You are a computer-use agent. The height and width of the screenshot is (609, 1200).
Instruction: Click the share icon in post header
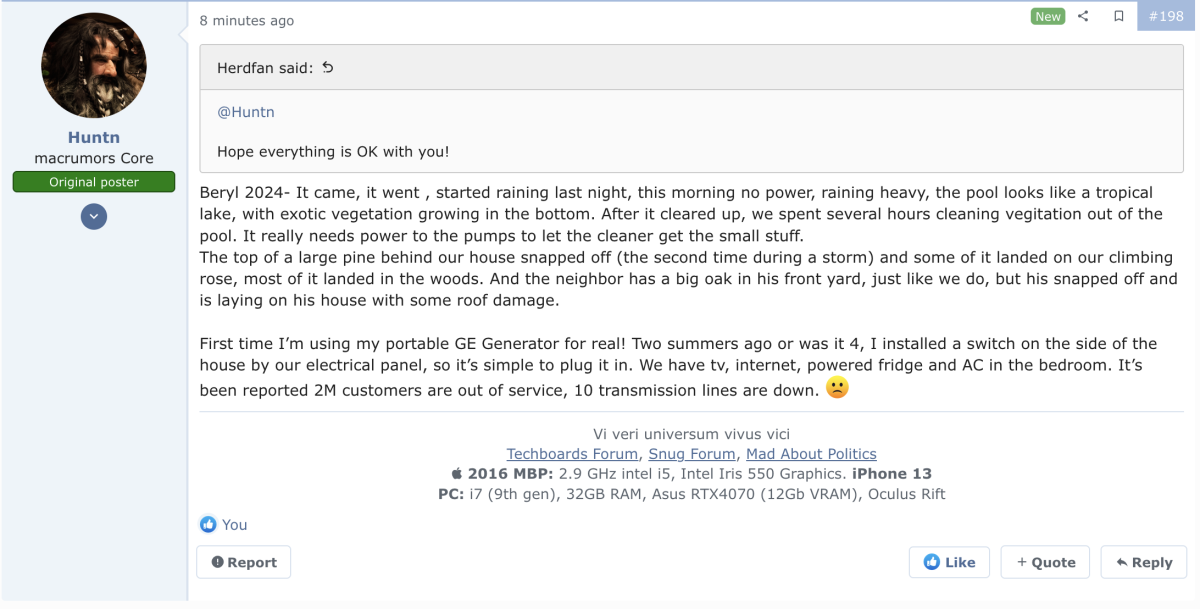(1083, 16)
